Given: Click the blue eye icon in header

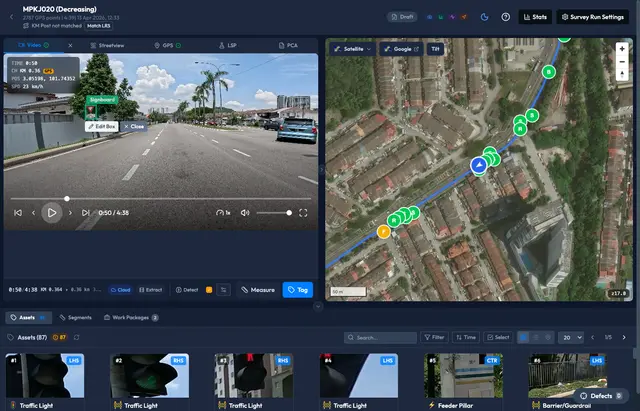Looking at the screenshot, I should 429,17.
